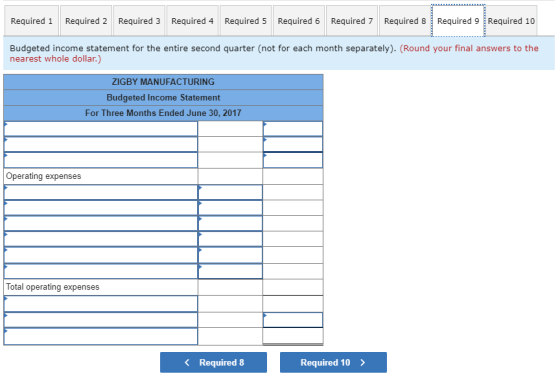
Task: Open second label dropdown below Operating expenses
Action: coord(101,208)
